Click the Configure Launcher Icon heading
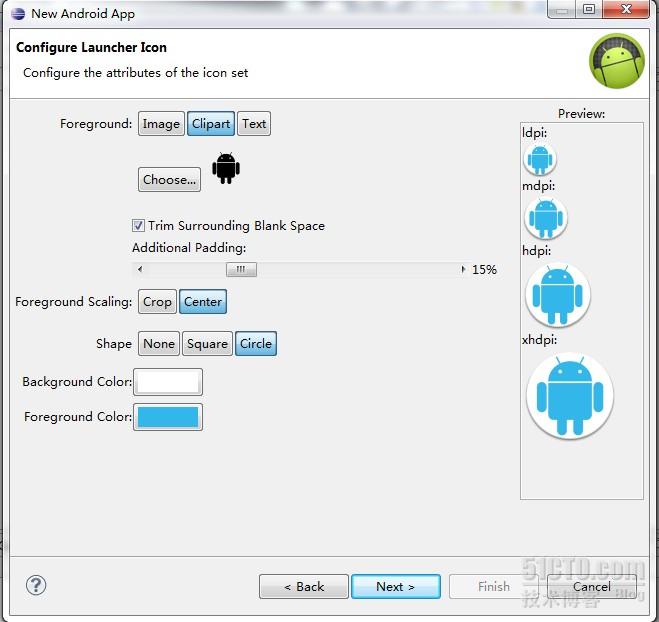Screen dimensions: 659x622 point(91,47)
